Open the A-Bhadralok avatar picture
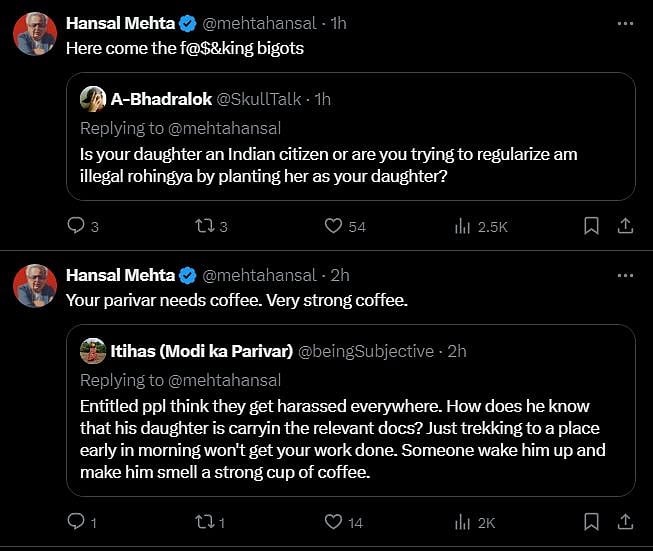The height and width of the screenshot is (551, 653). 93,99
